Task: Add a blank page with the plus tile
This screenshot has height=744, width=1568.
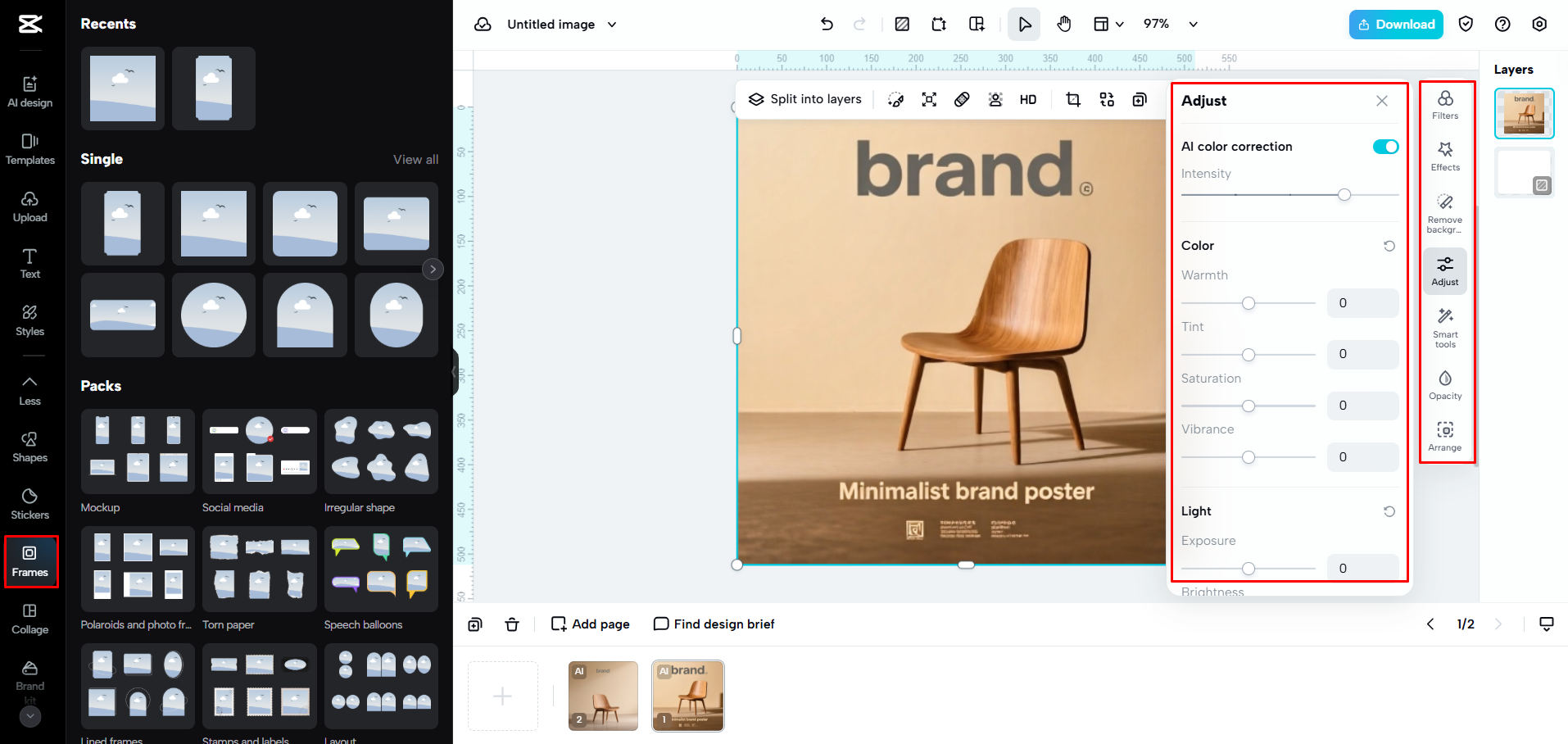Action: [503, 696]
